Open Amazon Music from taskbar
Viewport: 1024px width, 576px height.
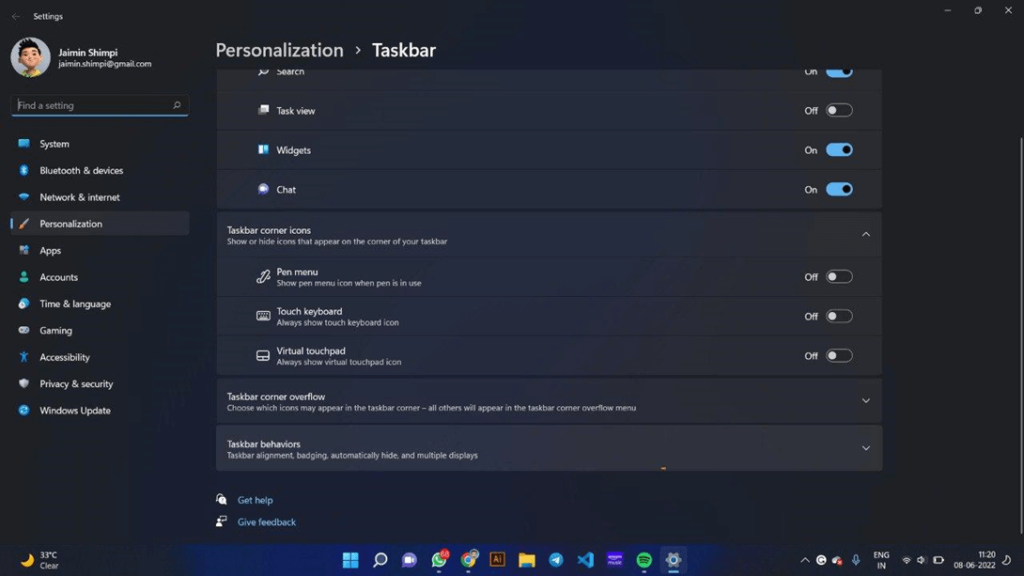point(615,560)
